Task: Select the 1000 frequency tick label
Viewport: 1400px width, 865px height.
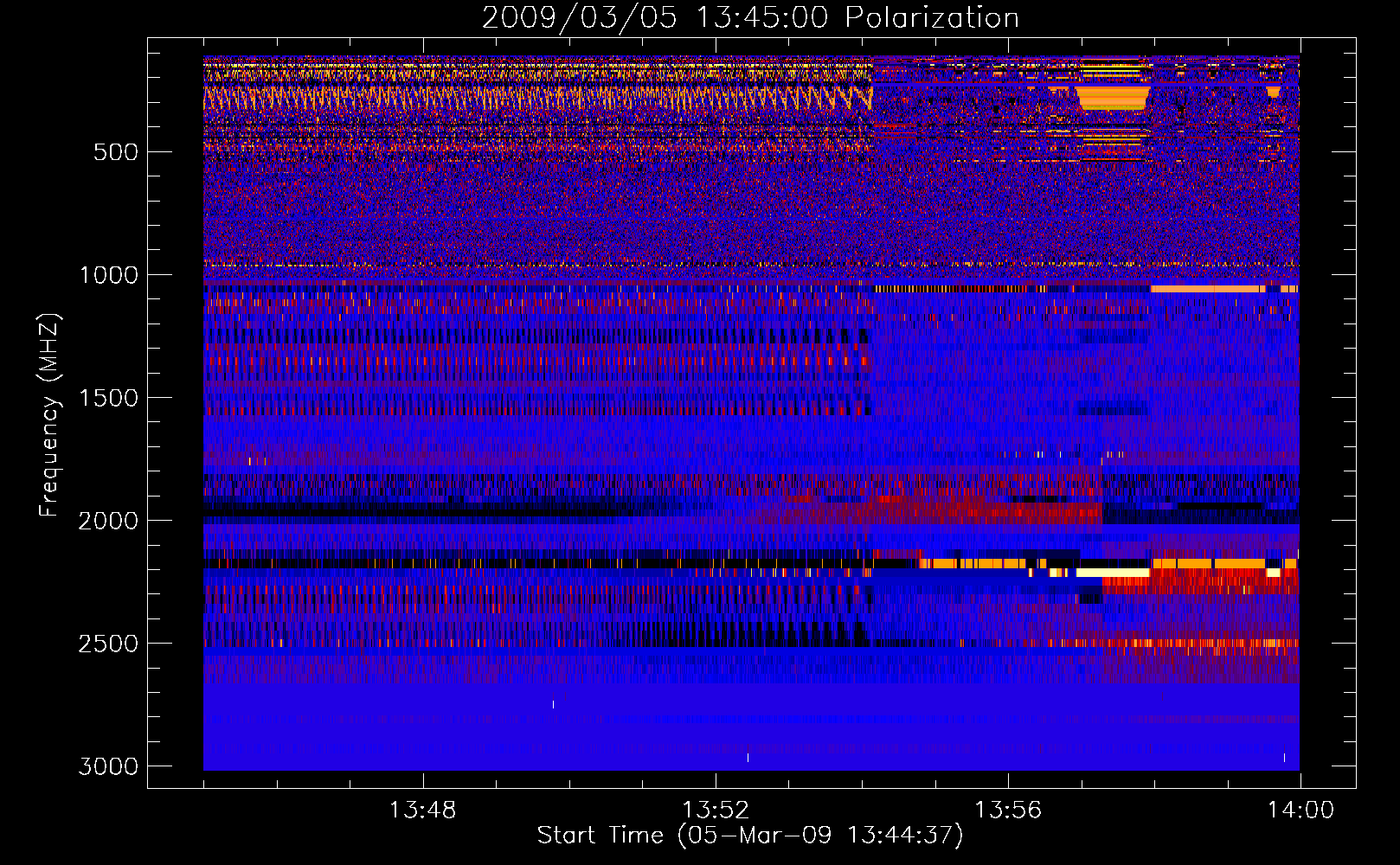Action: 108,275
